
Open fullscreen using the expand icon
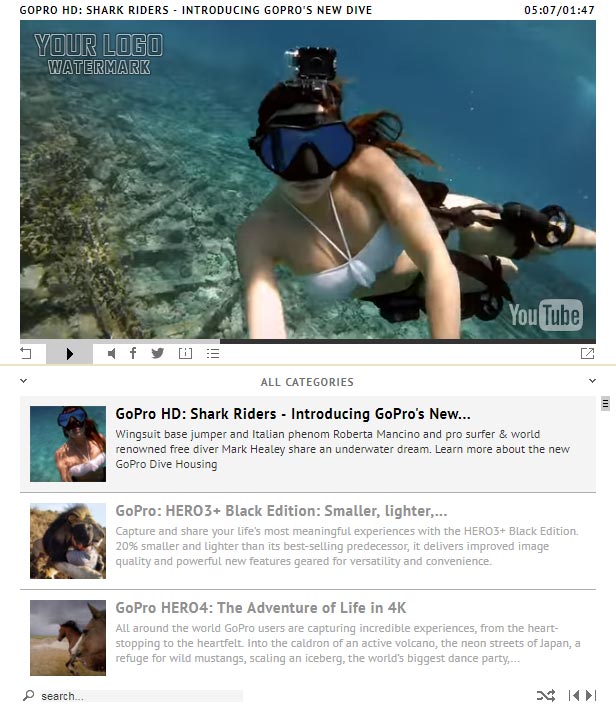pos(587,353)
